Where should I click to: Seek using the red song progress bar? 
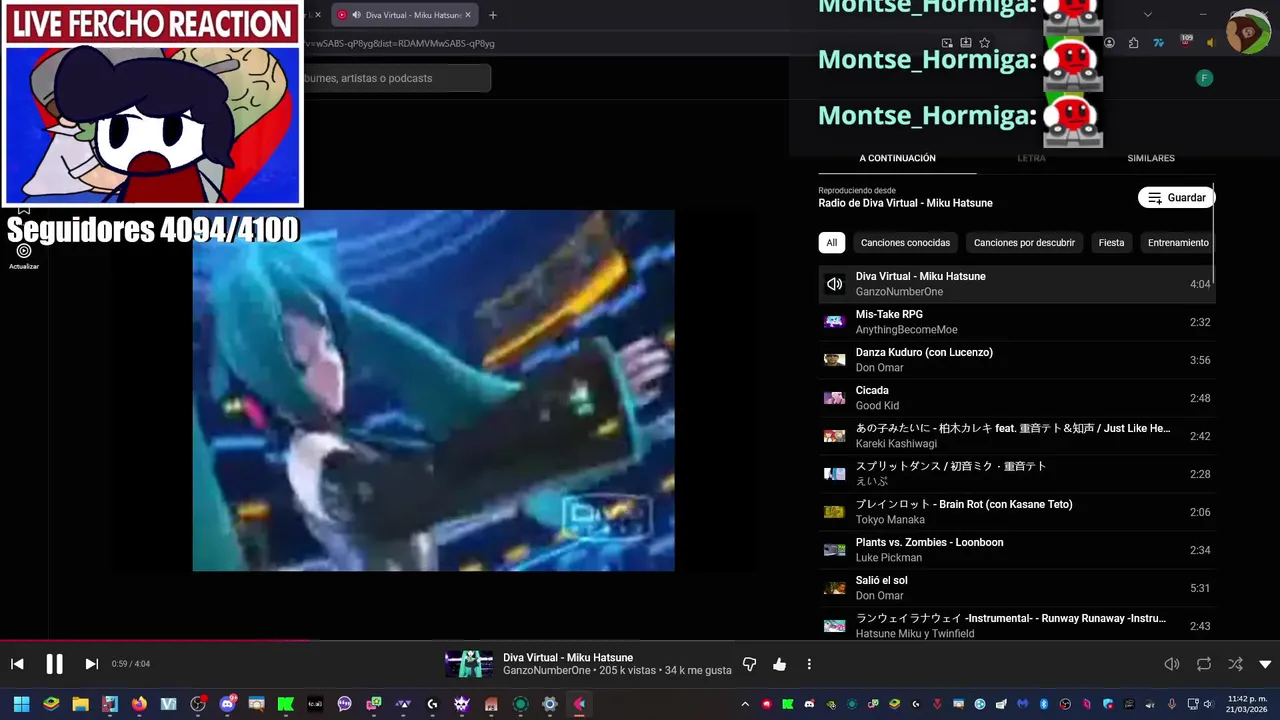[x=155, y=641]
